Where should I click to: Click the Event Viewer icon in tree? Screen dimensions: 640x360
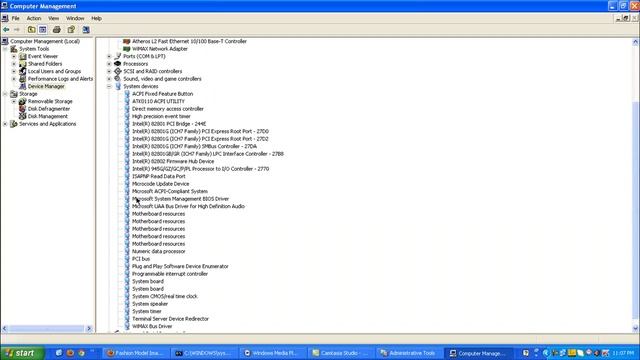point(23,56)
